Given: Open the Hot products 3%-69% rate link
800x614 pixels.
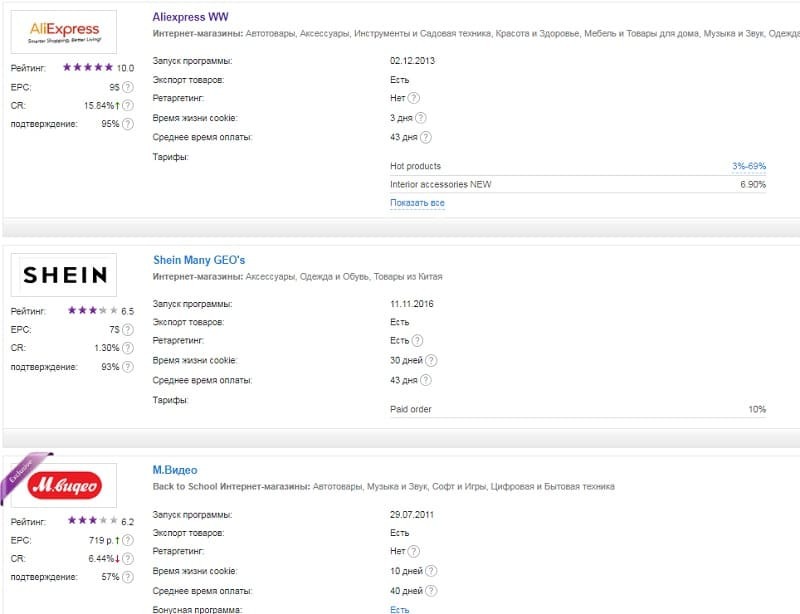Looking at the screenshot, I should pos(748,166).
